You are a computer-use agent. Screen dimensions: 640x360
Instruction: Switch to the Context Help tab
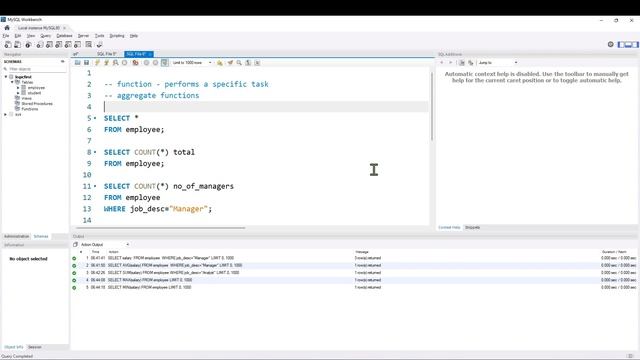coord(449,227)
